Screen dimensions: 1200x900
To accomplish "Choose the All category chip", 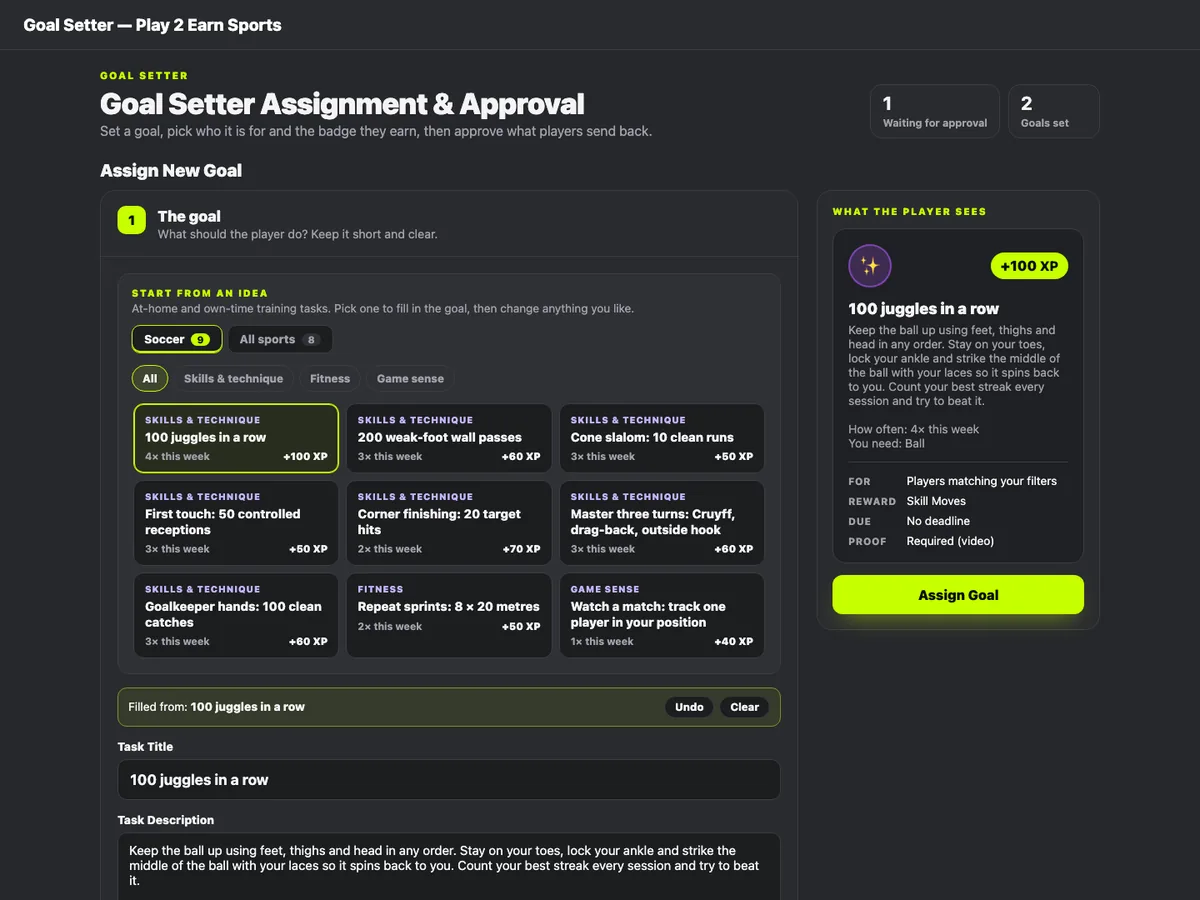I will tap(150, 379).
